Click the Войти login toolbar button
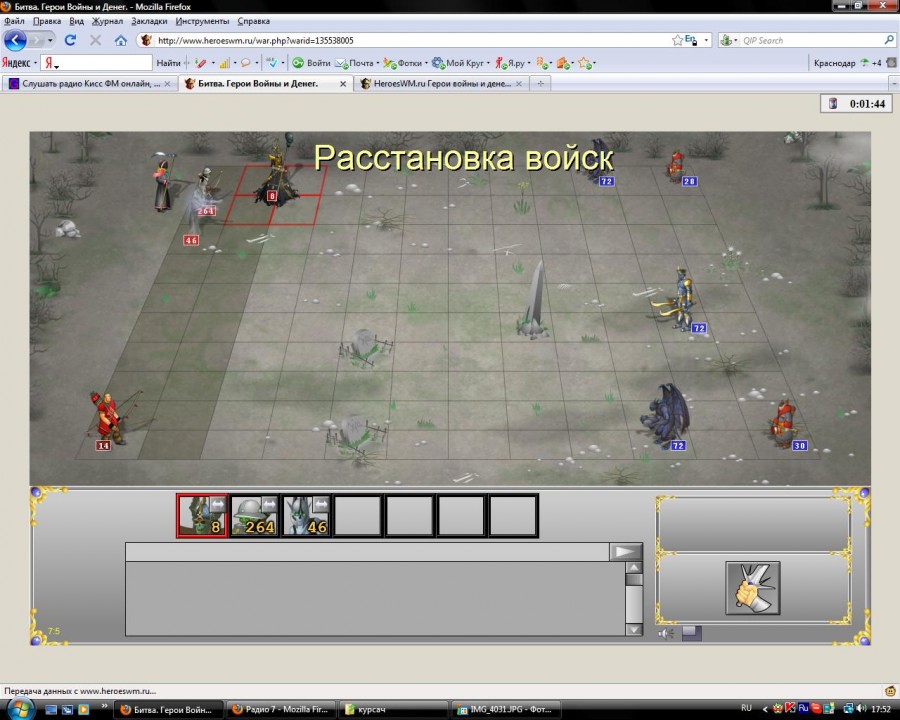 point(312,63)
